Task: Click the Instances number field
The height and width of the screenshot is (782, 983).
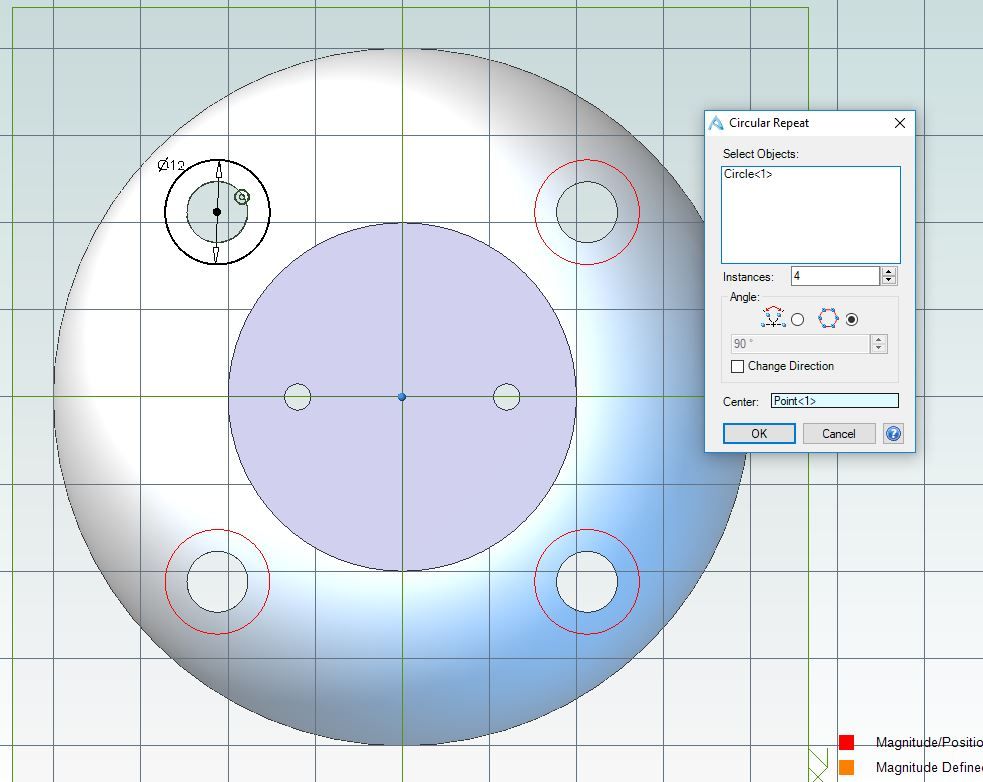Action: tap(836, 276)
